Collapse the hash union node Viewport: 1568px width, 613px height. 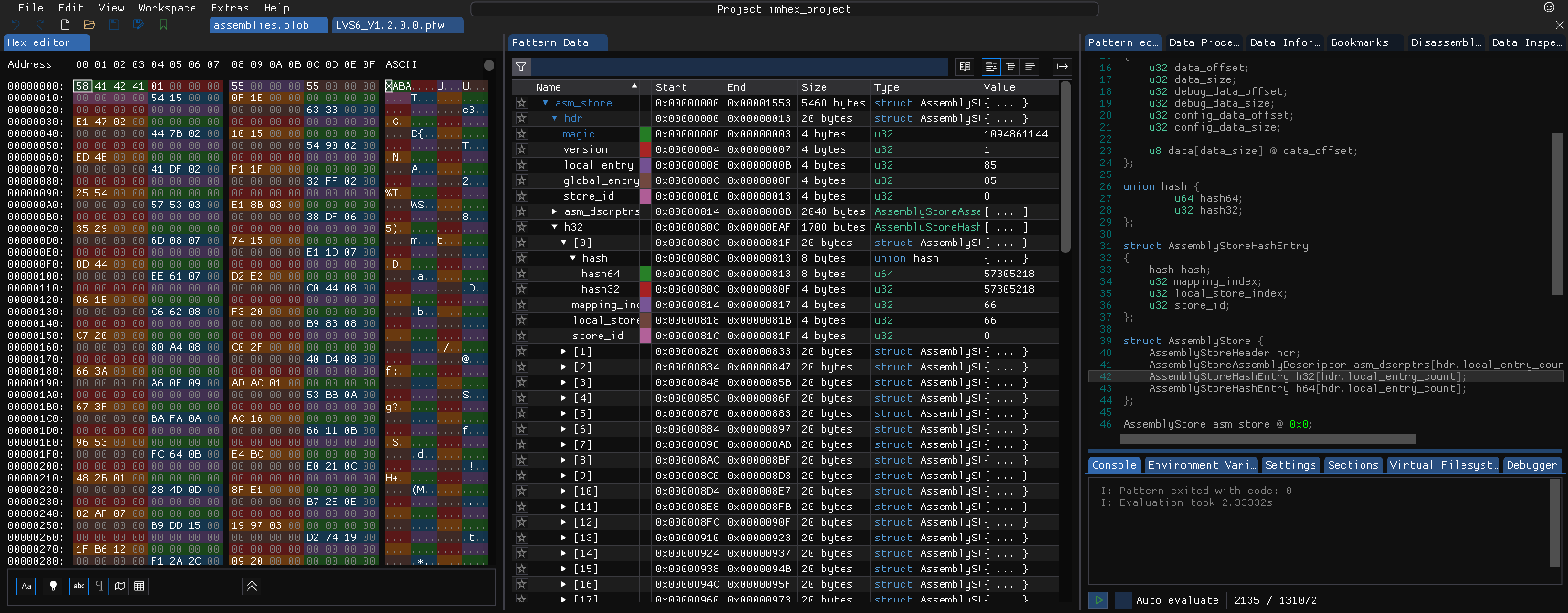point(573,258)
